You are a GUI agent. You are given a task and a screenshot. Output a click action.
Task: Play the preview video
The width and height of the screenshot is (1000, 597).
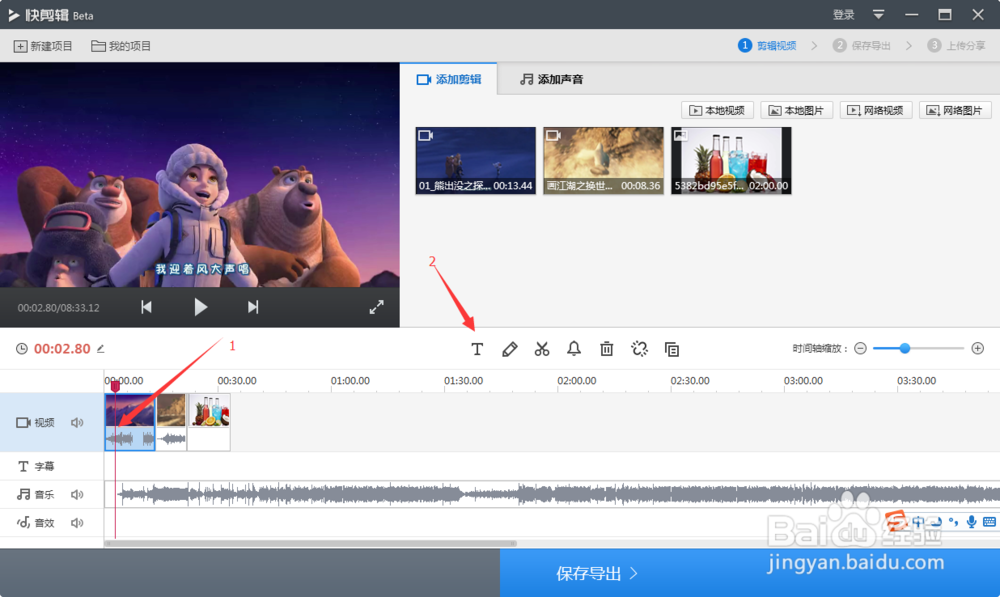(x=200, y=307)
